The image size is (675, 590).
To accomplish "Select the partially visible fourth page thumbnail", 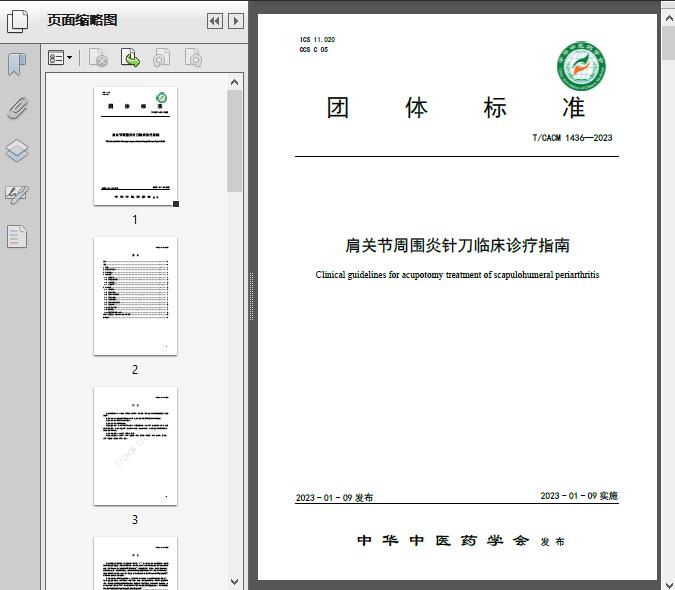I will 135,563.
